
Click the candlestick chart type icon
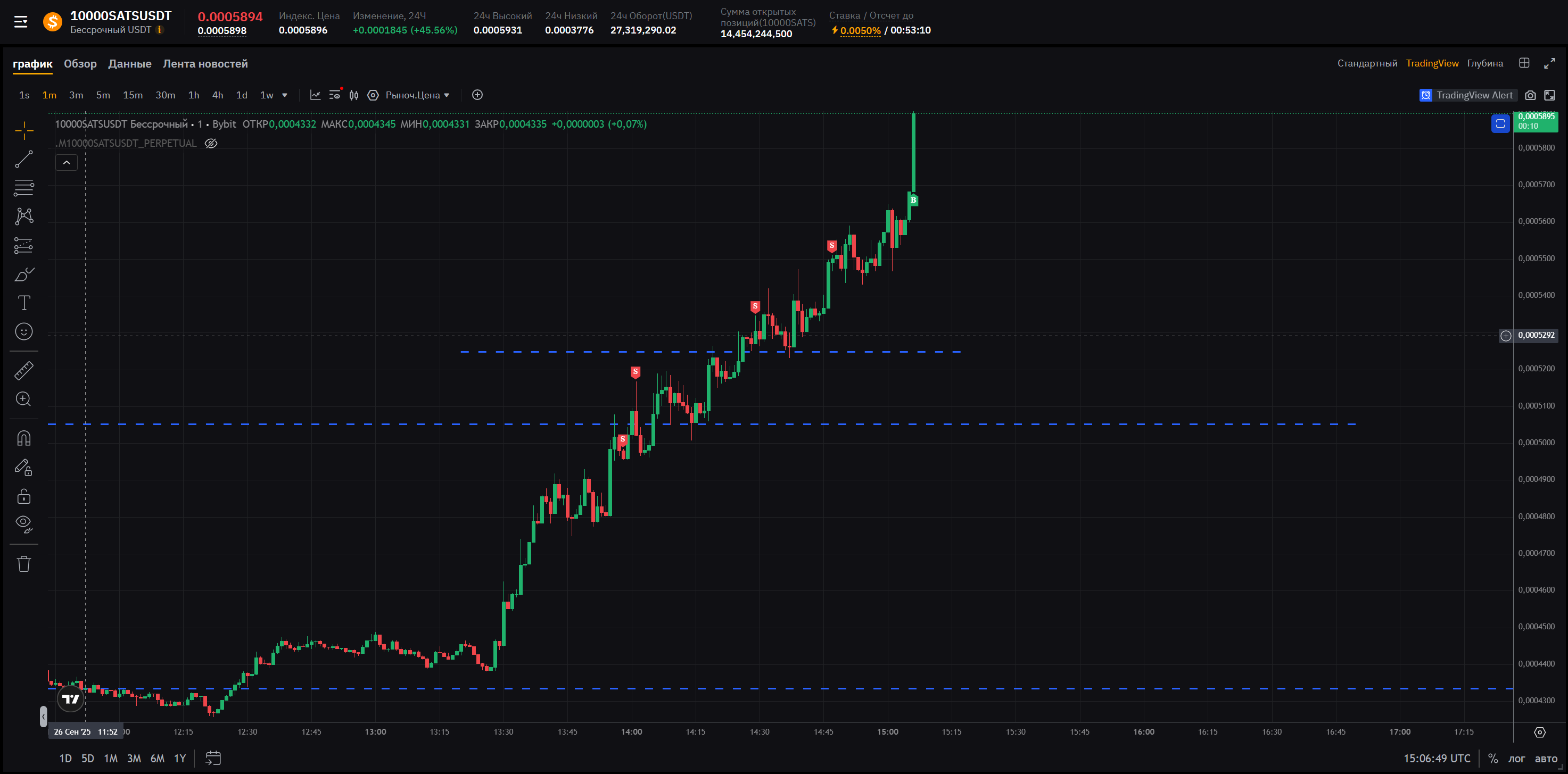click(x=353, y=95)
